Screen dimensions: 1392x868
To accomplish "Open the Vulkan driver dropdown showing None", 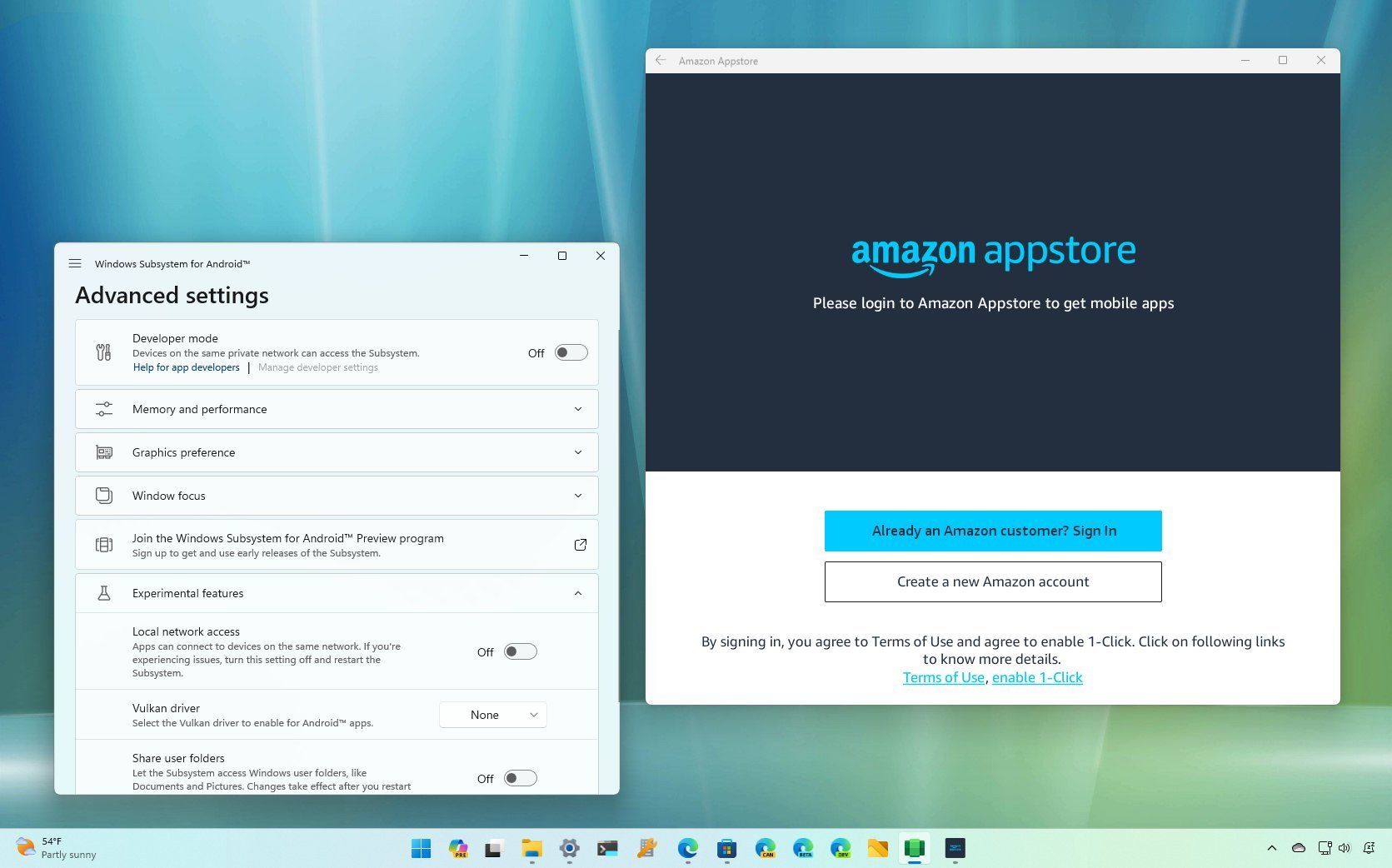I will pos(492,714).
